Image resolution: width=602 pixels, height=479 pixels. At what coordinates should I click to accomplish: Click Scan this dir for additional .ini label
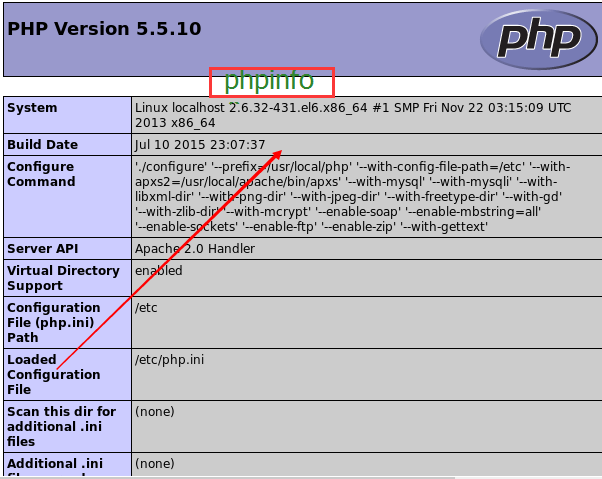(x=61, y=426)
